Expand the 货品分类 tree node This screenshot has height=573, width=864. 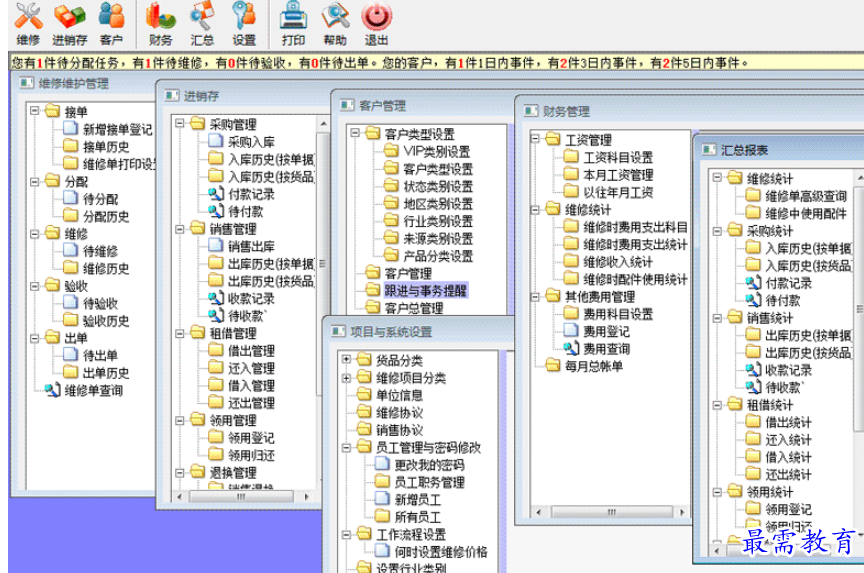(346, 360)
